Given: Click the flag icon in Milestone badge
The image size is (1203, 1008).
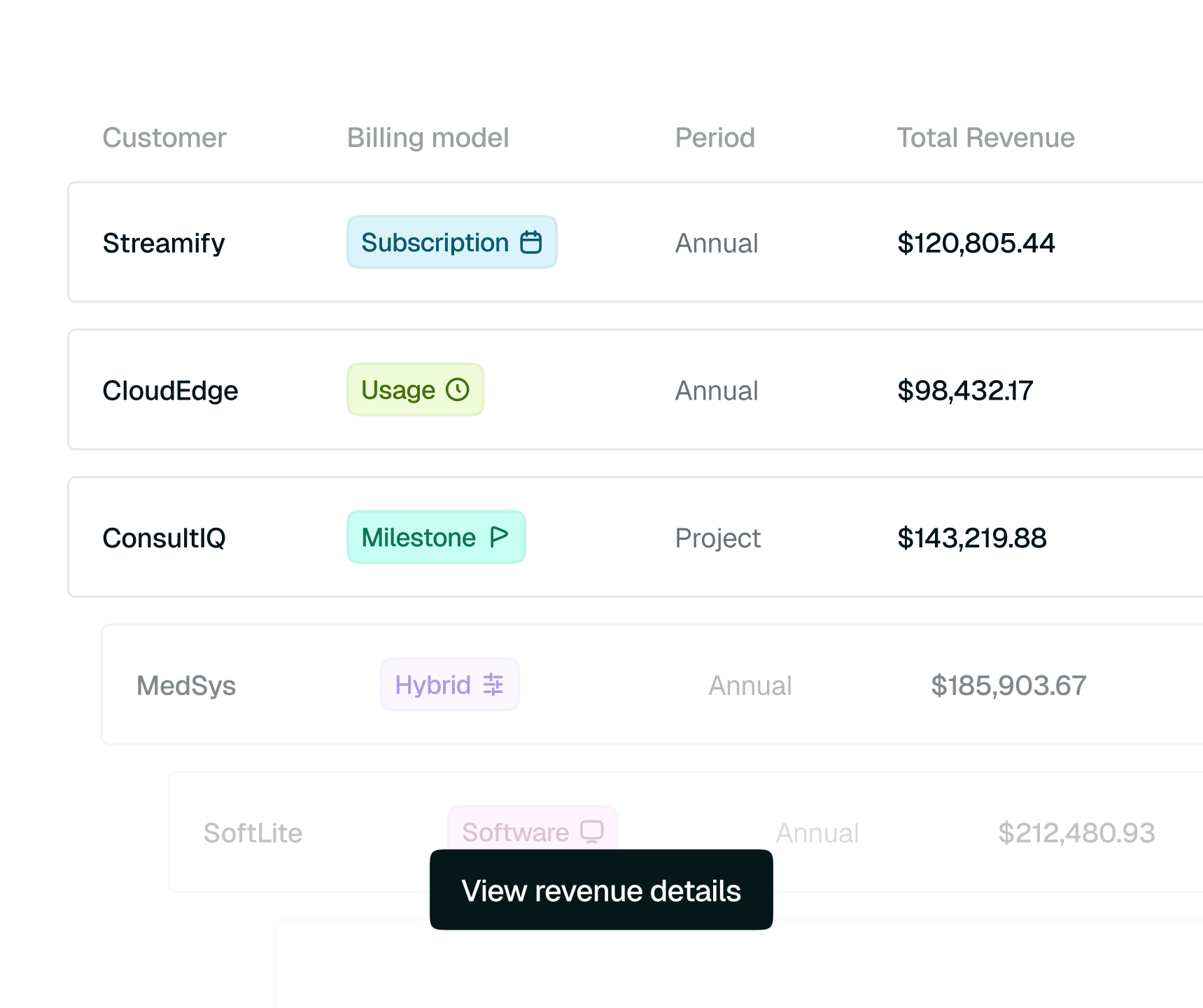Looking at the screenshot, I should tap(499, 537).
